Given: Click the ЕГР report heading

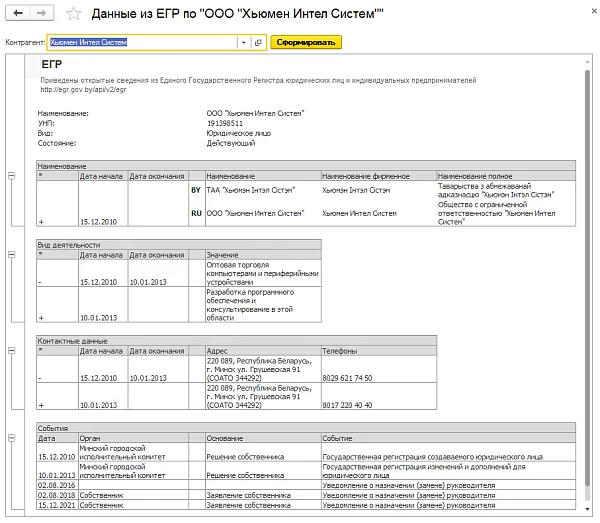Looking at the screenshot, I should tap(52, 64).
